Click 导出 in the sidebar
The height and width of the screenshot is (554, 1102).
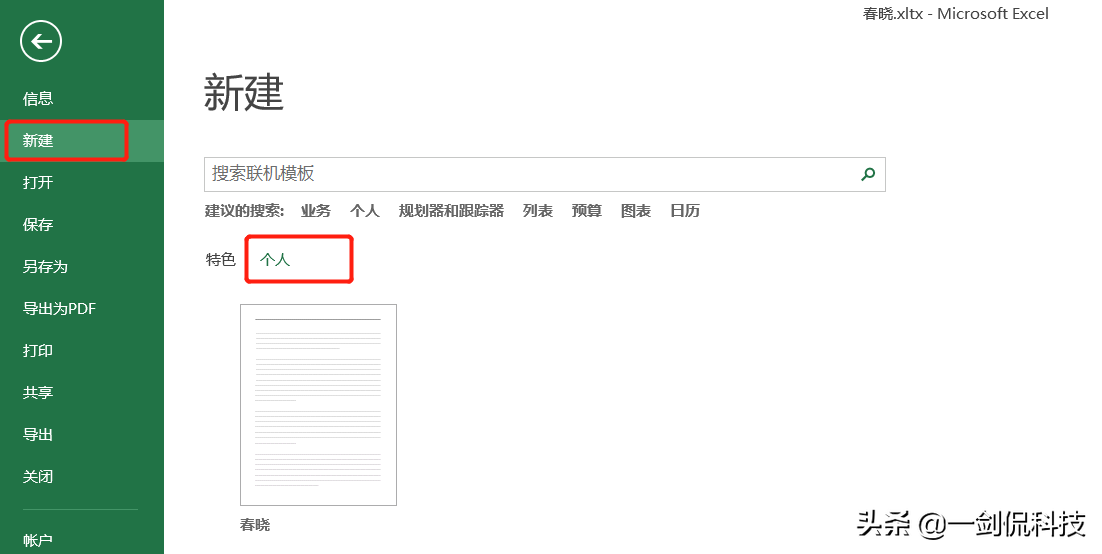(38, 435)
